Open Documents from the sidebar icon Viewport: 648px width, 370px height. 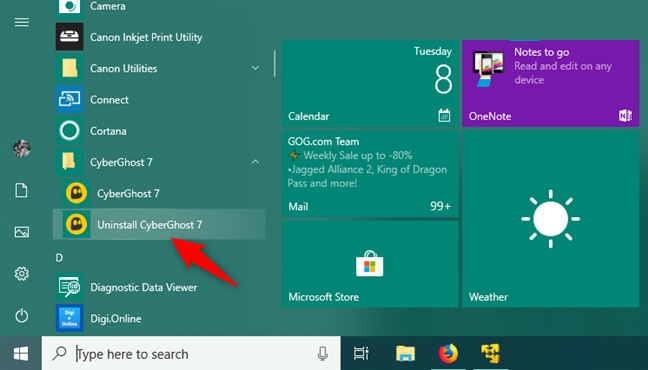tap(21, 190)
